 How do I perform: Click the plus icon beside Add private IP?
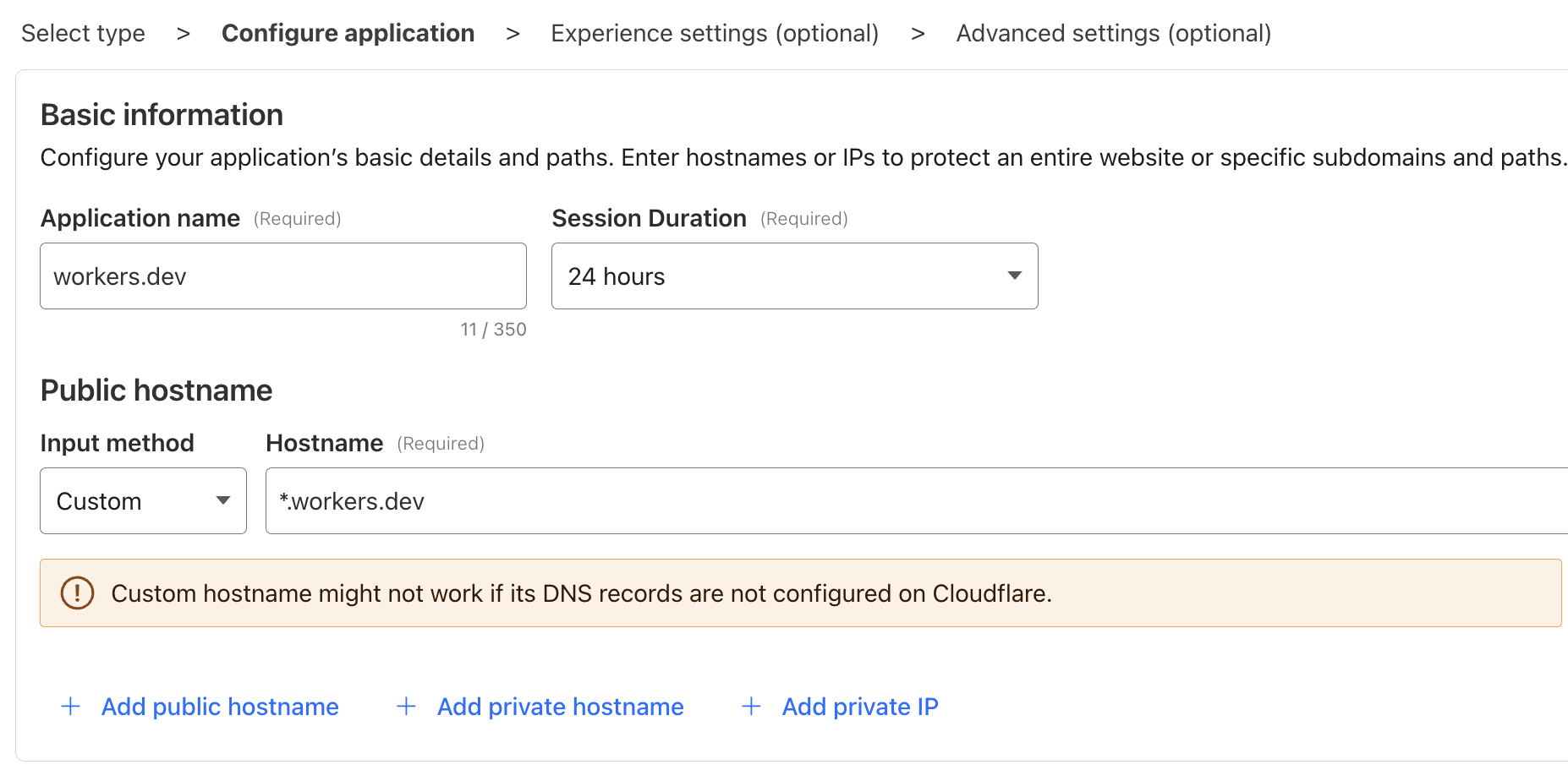751,707
